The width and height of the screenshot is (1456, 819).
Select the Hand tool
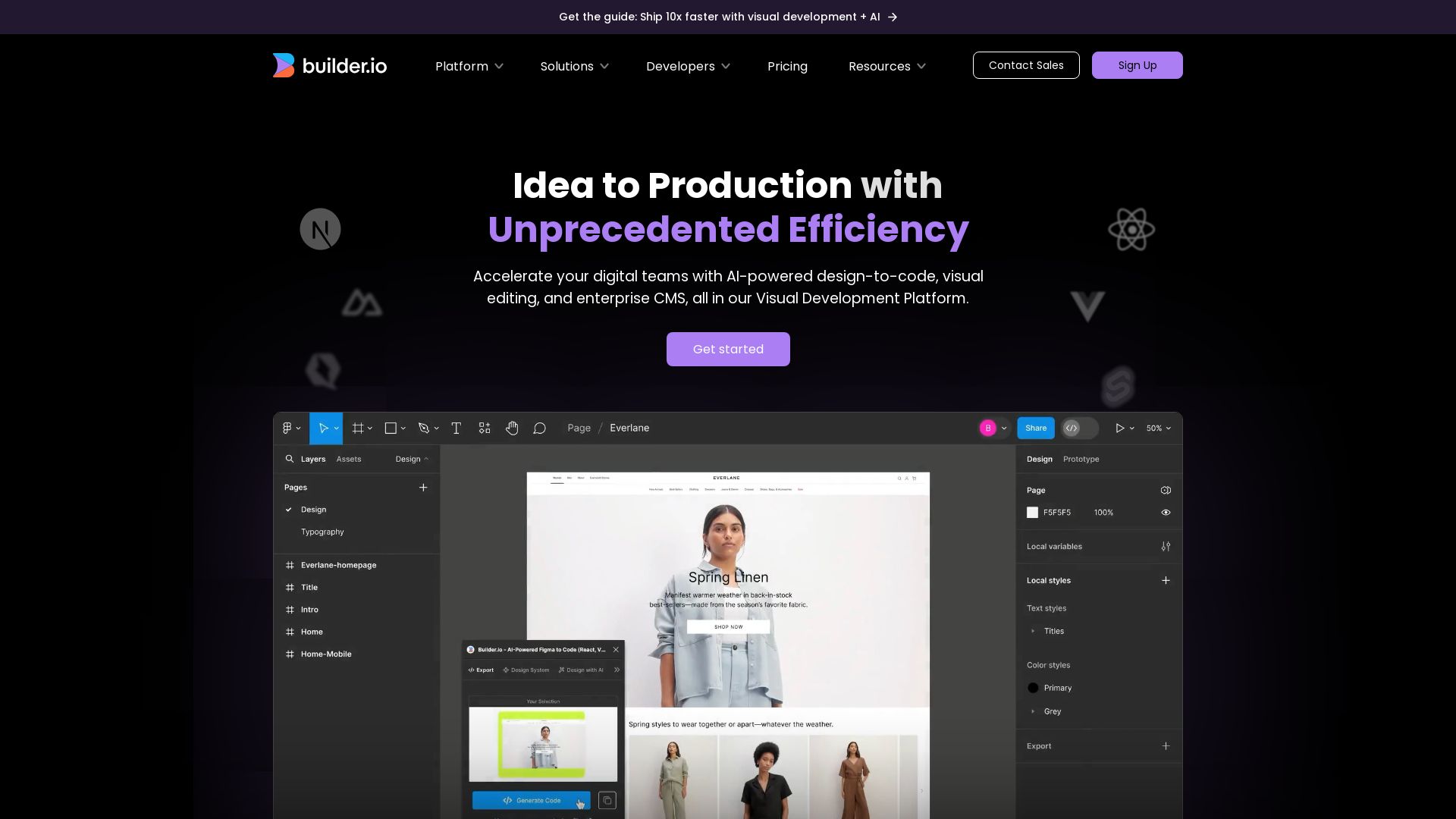(512, 428)
